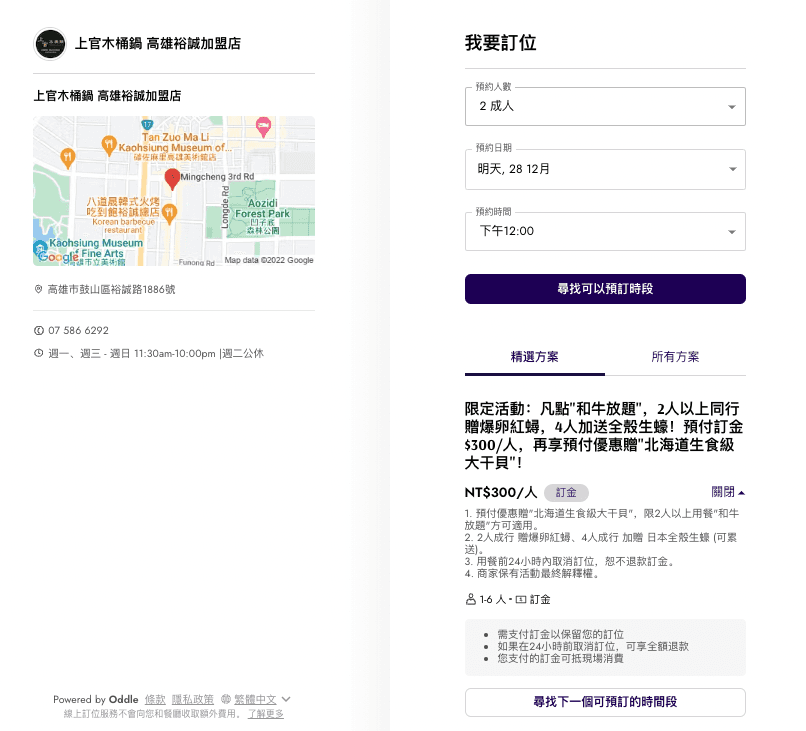Switch to the 所有方案 tab
This screenshot has height=731, width=806.
[x=675, y=357]
